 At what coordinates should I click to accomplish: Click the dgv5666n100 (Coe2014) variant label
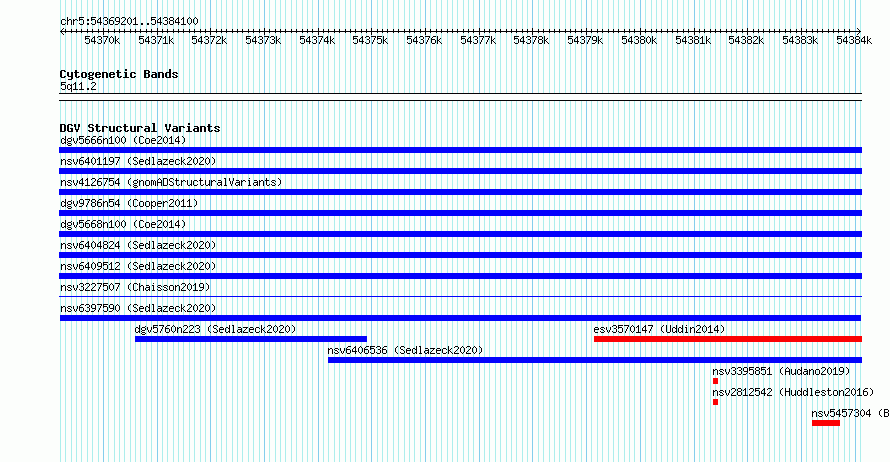[x=123, y=140]
